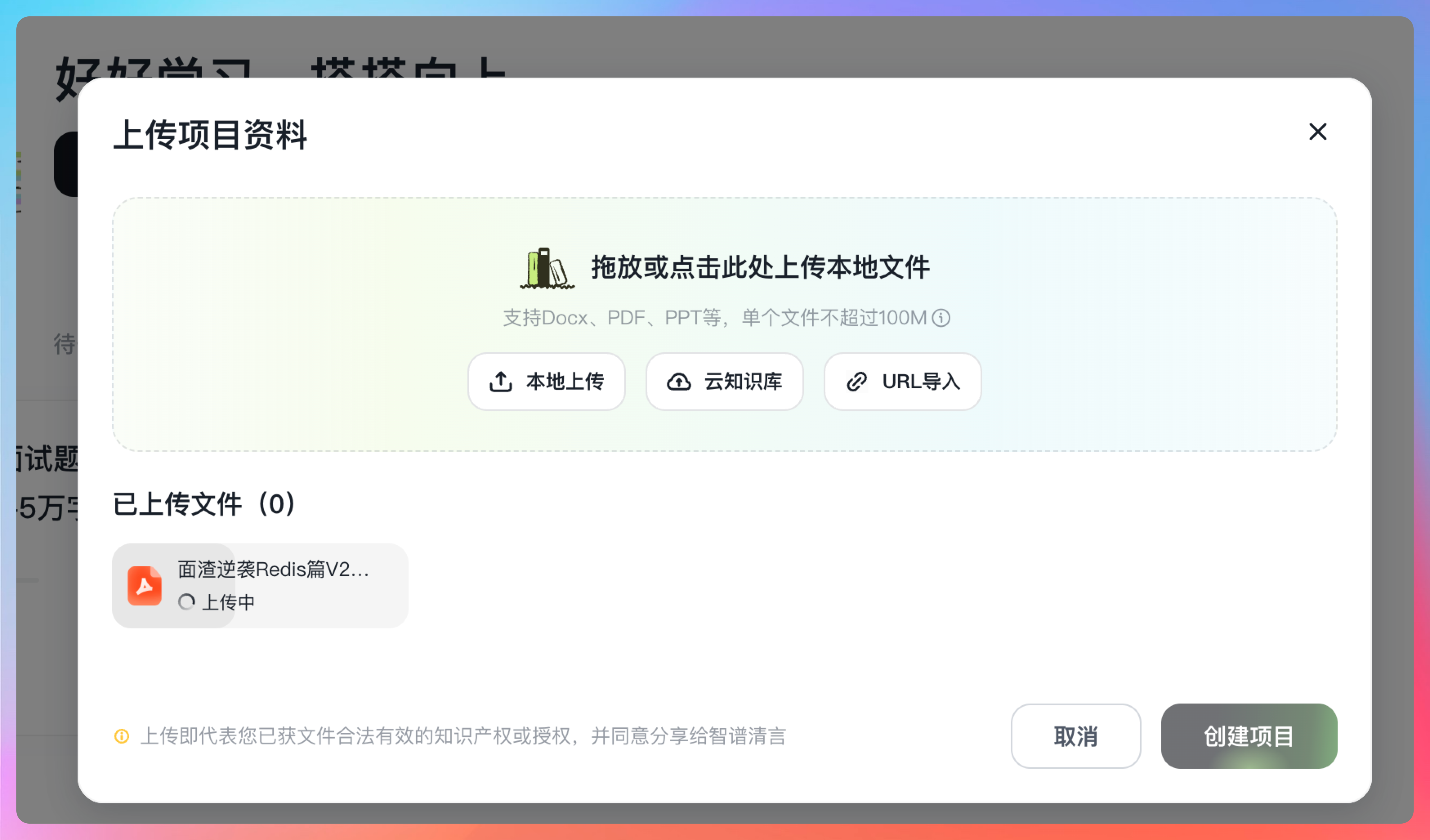The height and width of the screenshot is (840, 1430).
Task: Click the 拖放或点击此处上传本地文件 heading
Action: click(x=760, y=267)
